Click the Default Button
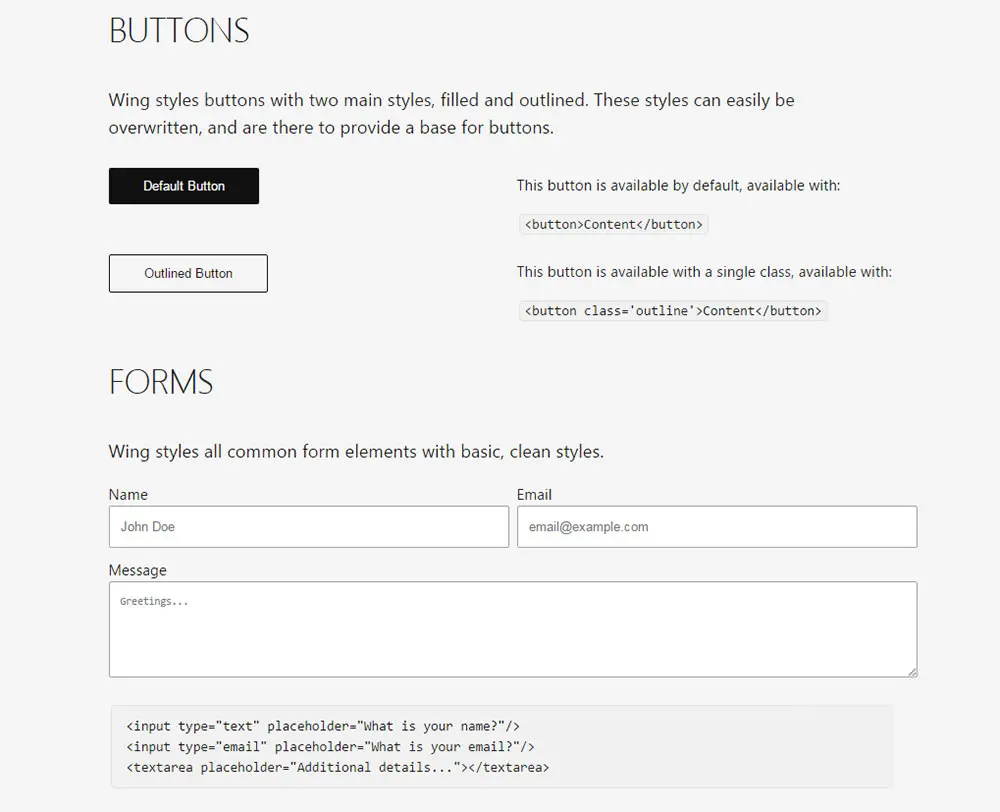 (184, 186)
